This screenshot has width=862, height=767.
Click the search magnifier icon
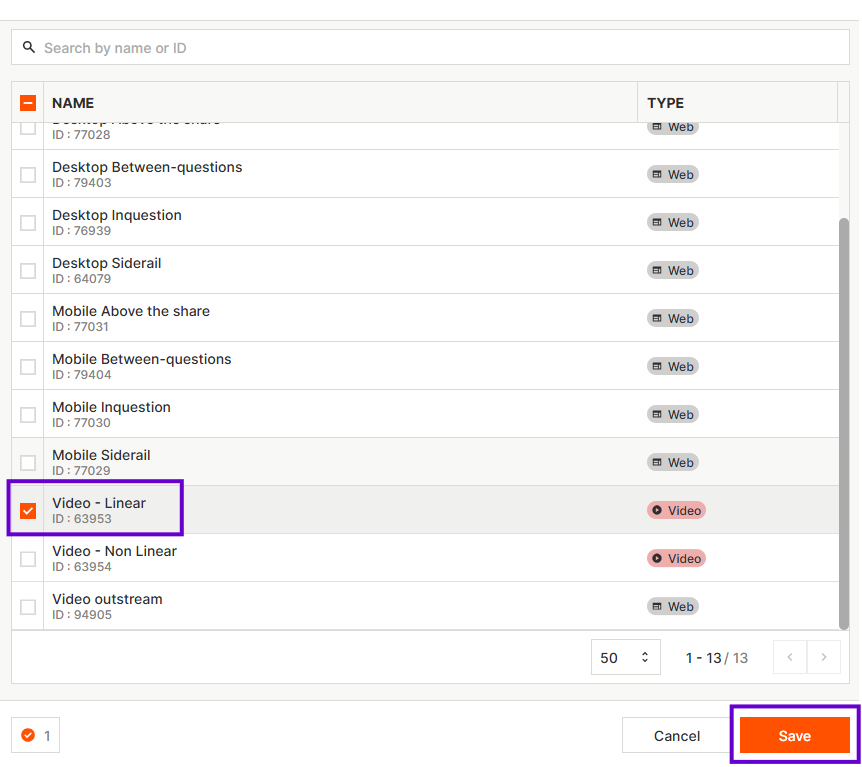(x=29, y=47)
